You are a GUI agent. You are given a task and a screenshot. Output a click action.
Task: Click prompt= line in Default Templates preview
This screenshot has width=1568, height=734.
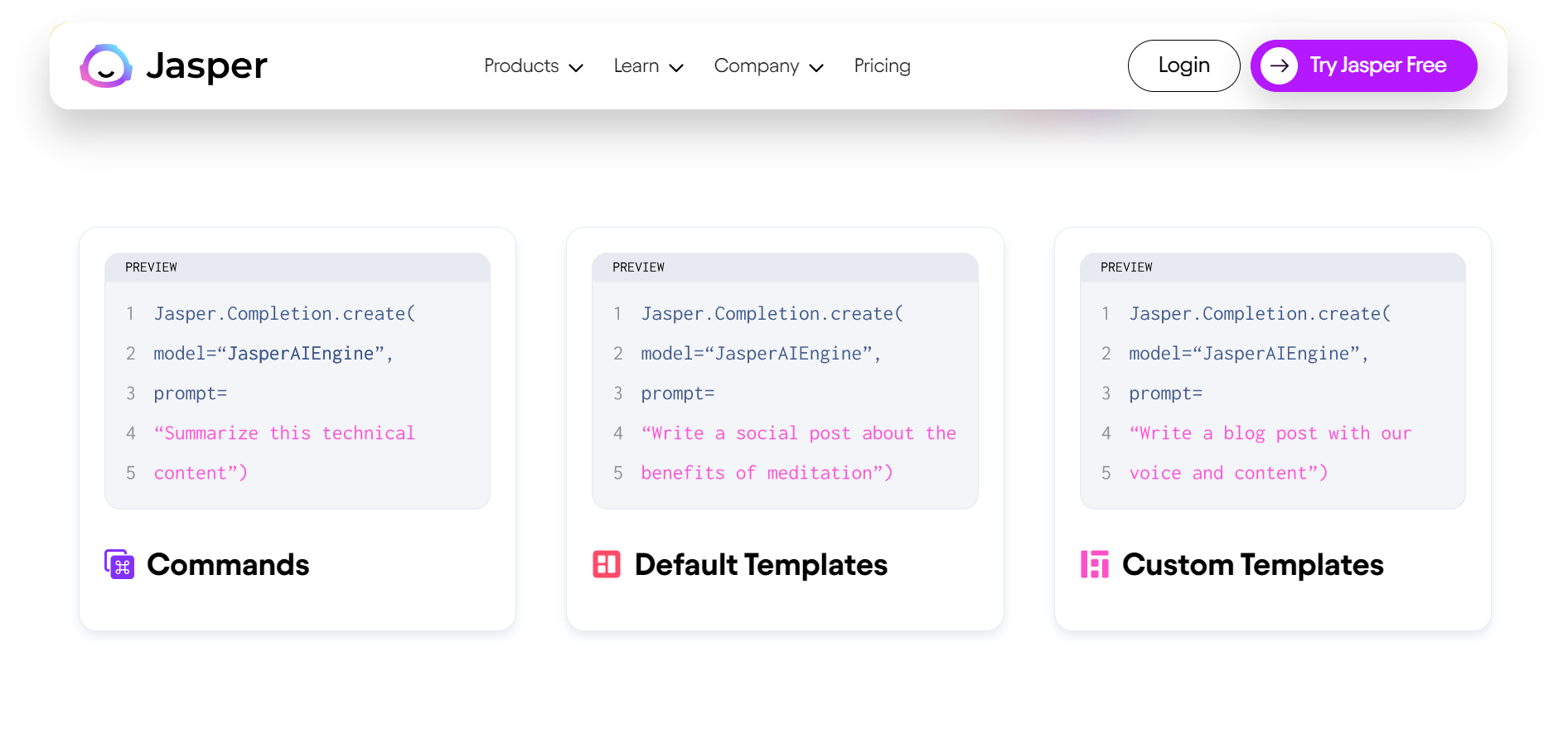click(677, 394)
